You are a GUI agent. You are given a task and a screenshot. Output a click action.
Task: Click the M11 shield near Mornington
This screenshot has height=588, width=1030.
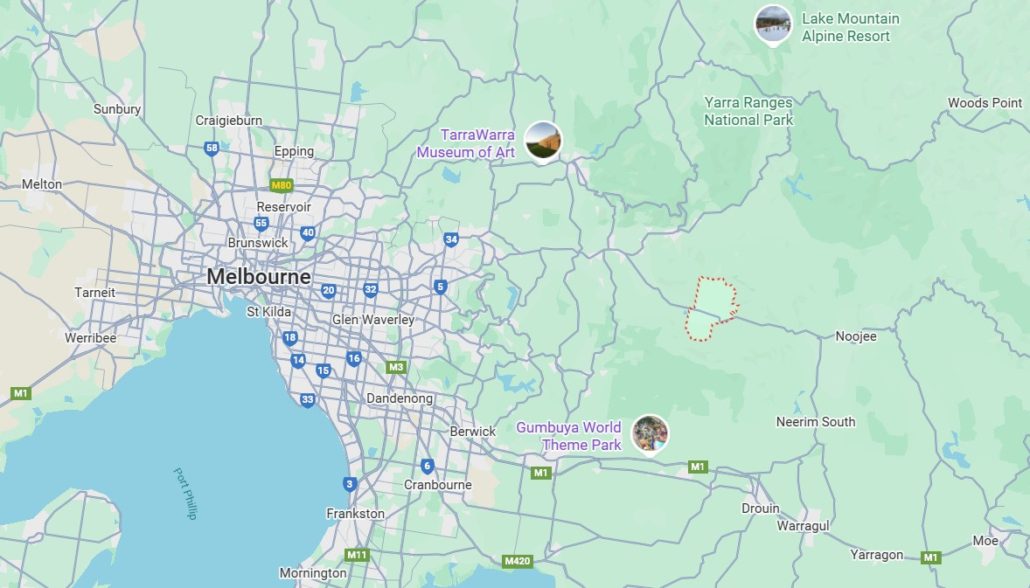pyautogui.click(x=357, y=555)
